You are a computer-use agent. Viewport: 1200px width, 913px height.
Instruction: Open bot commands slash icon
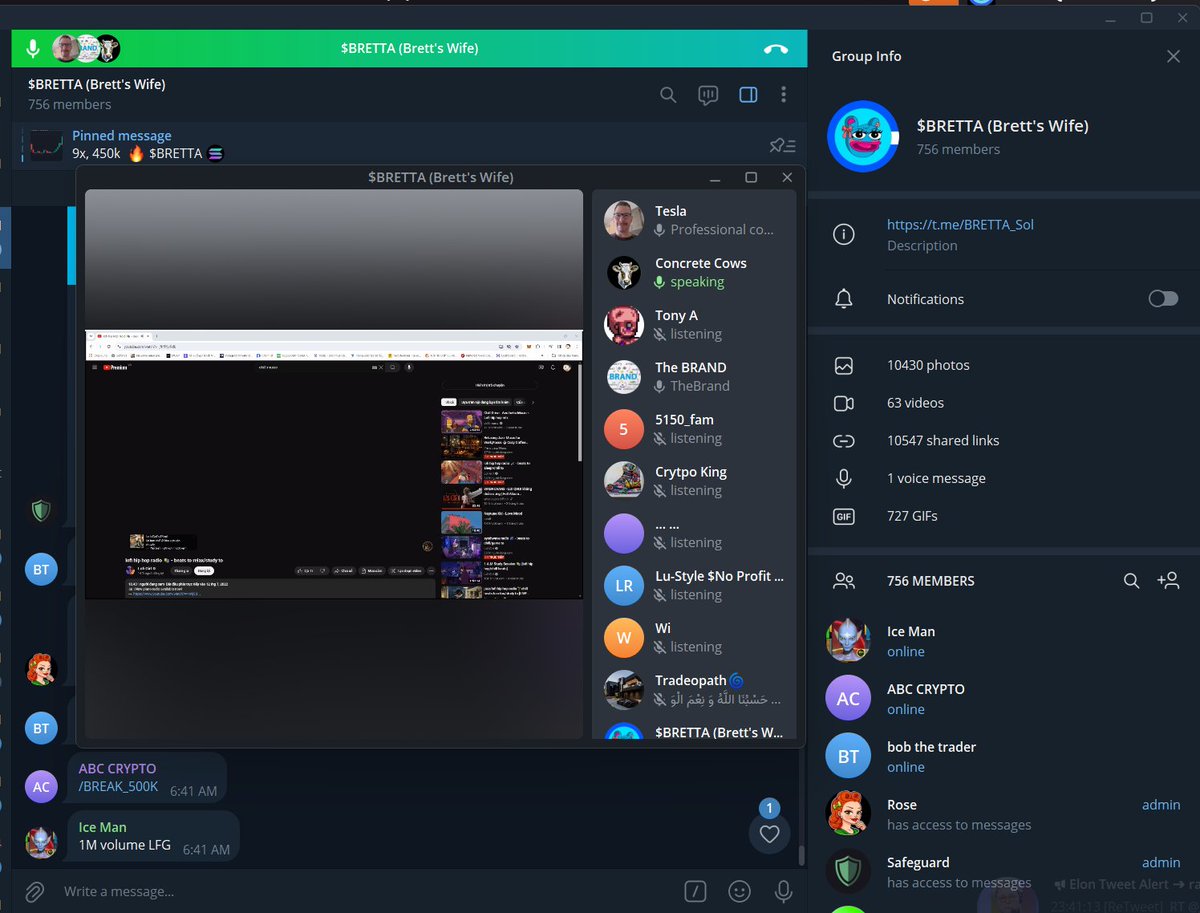[x=696, y=891]
